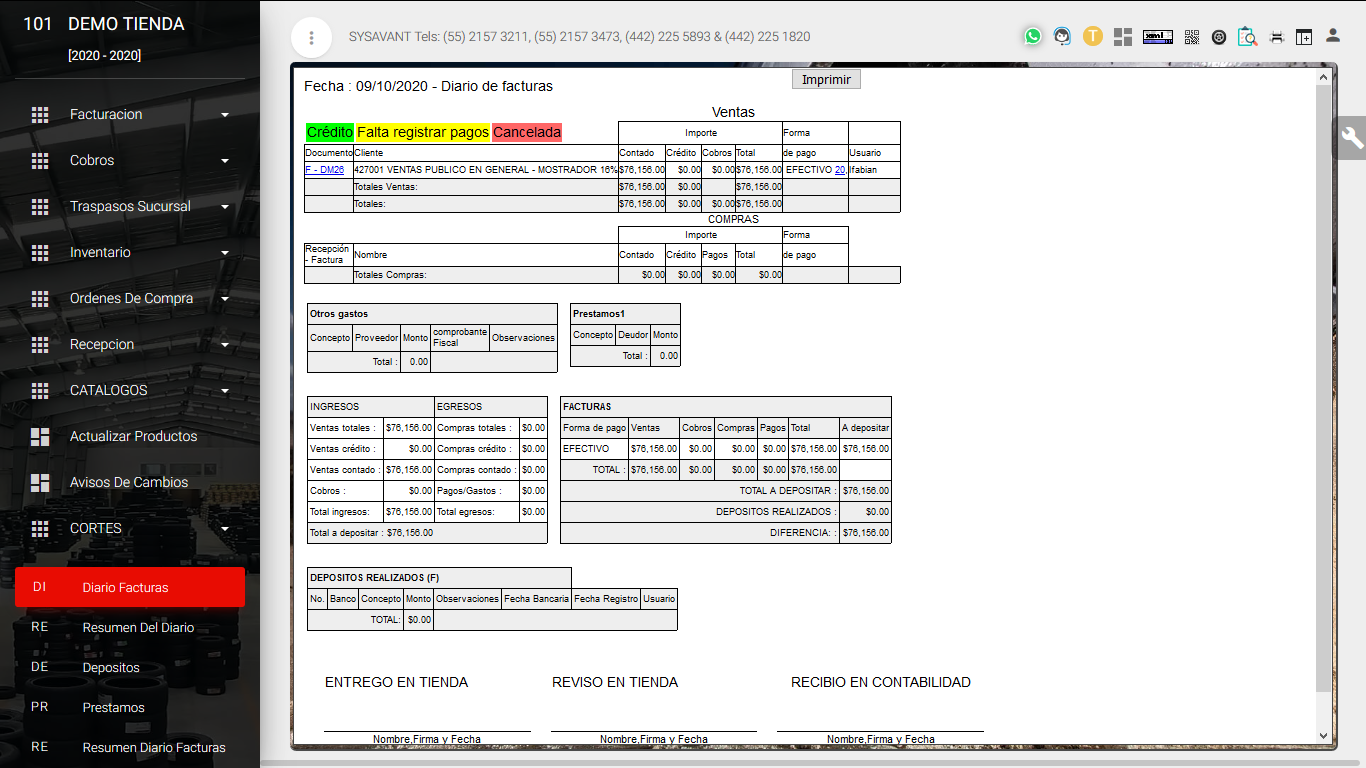Click the printer icon in top toolbar
The width and height of the screenshot is (1366, 768).
(x=1277, y=37)
